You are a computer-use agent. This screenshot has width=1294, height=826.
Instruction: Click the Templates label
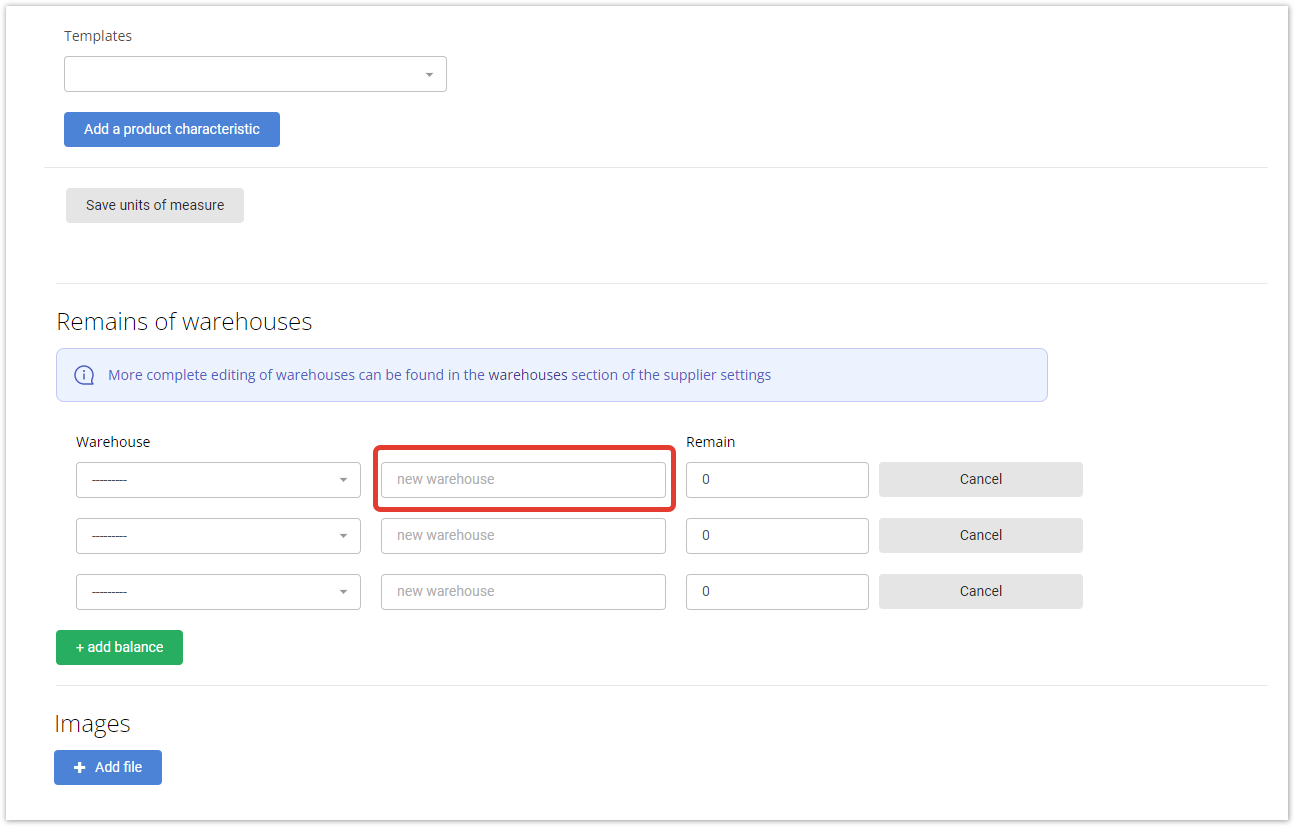98,36
